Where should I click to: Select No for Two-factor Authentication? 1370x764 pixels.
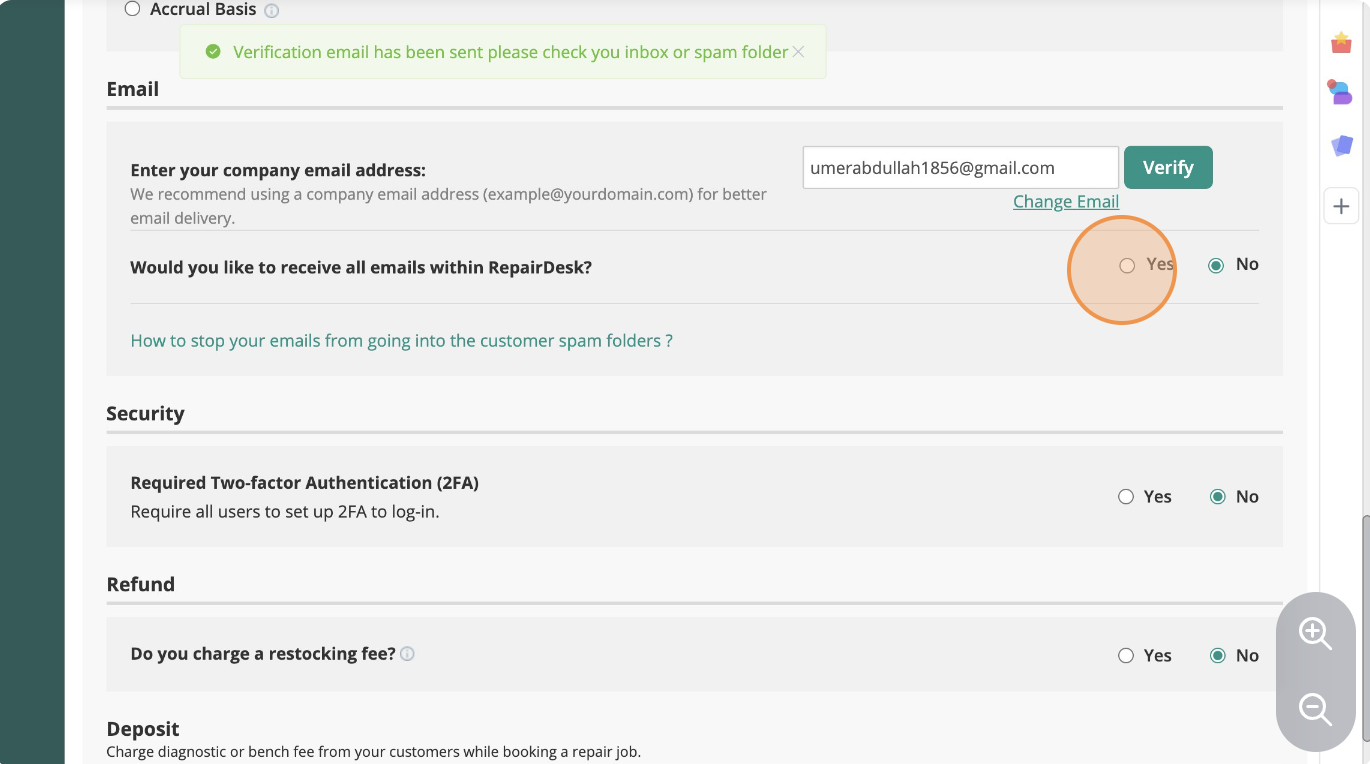click(x=1217, y=497)
